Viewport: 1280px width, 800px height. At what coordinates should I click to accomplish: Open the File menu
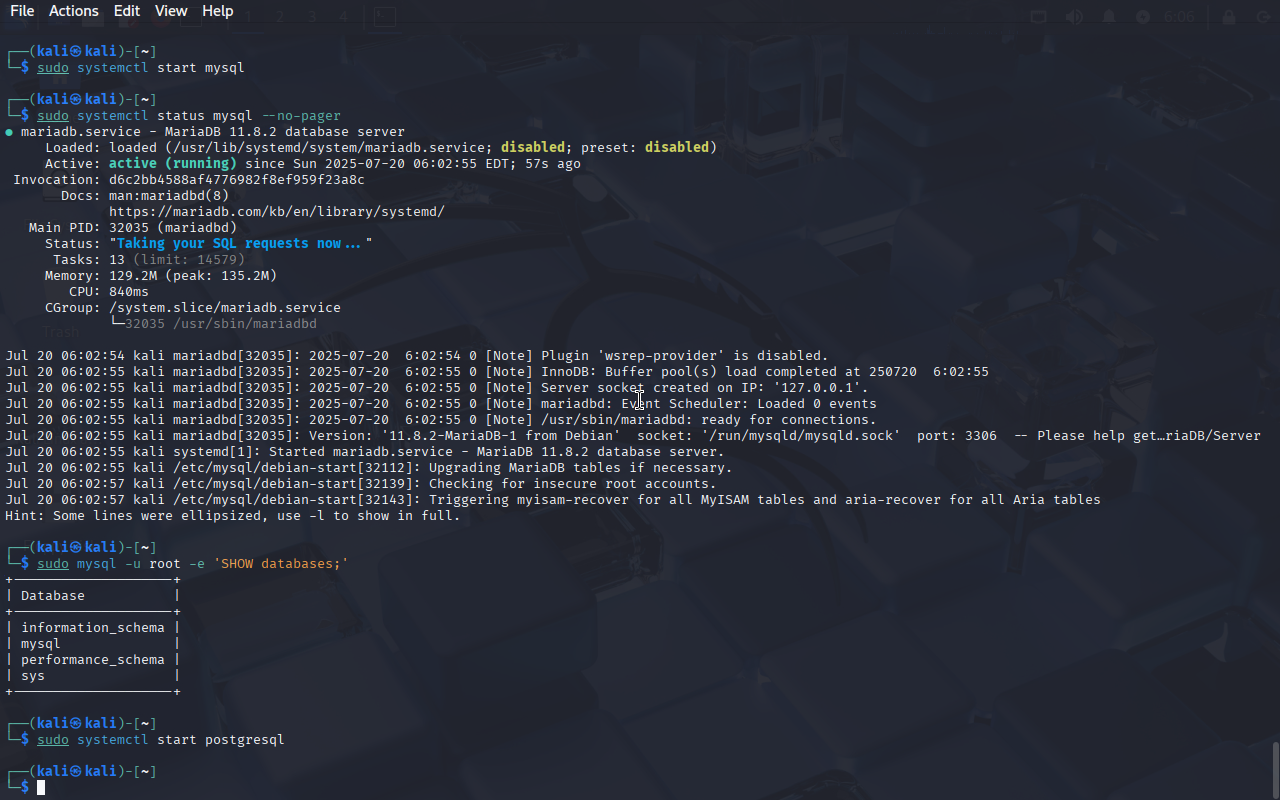coord(22,11)
